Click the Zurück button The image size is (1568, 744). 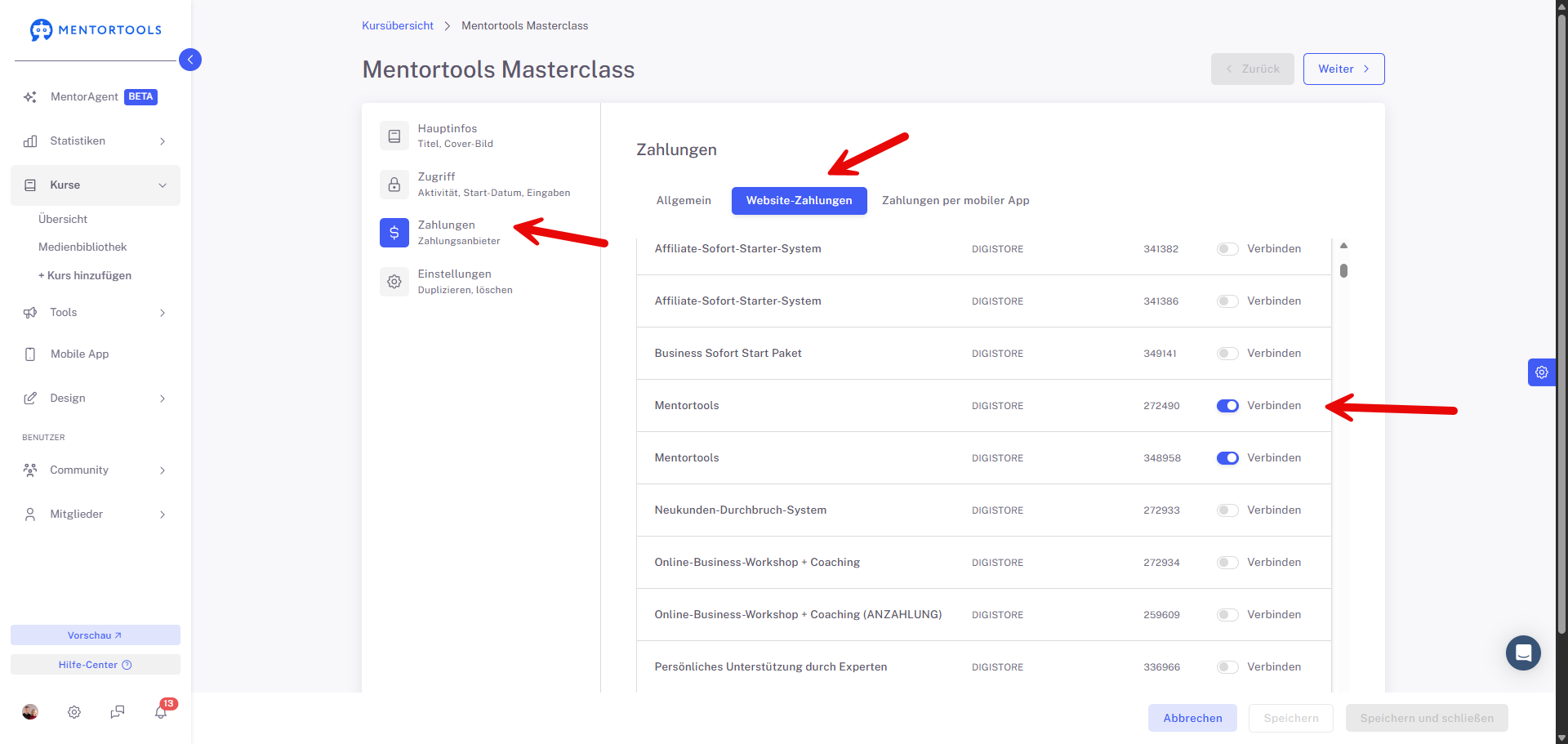(1252, 69)
